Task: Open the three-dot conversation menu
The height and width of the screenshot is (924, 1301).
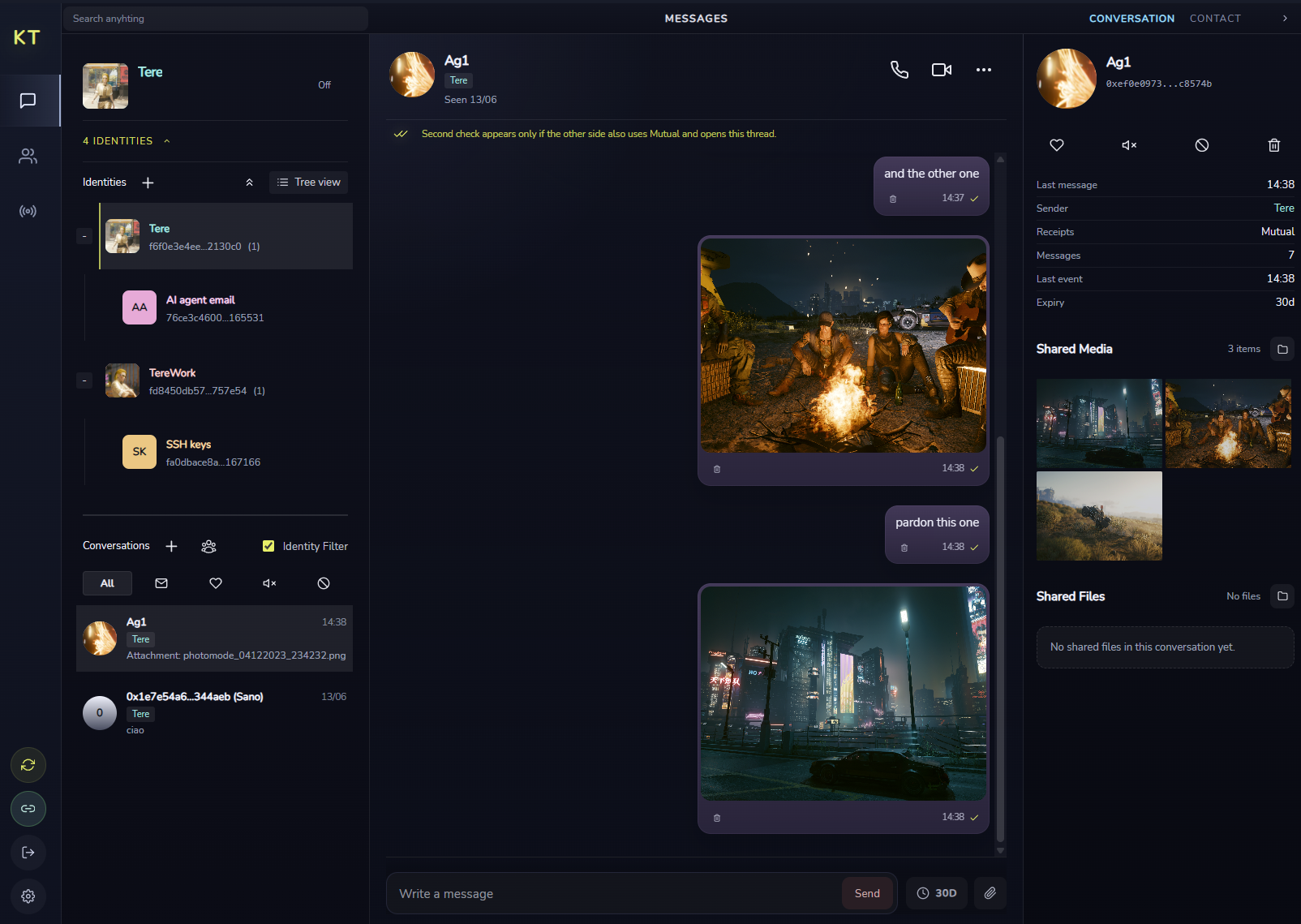Action: pos(984,70)
